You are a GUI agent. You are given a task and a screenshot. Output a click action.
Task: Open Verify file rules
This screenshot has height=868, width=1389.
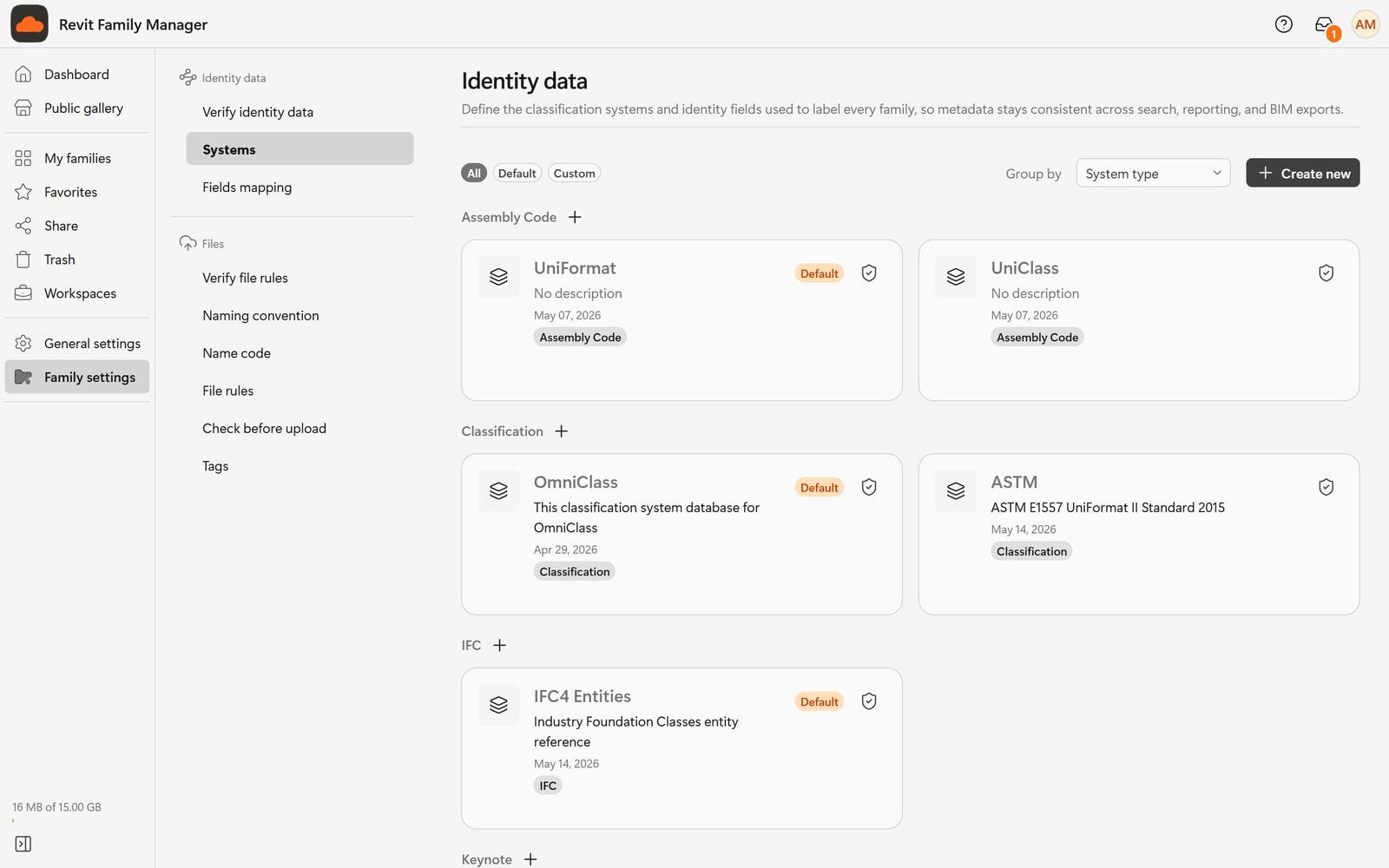(x=300, y=278)
